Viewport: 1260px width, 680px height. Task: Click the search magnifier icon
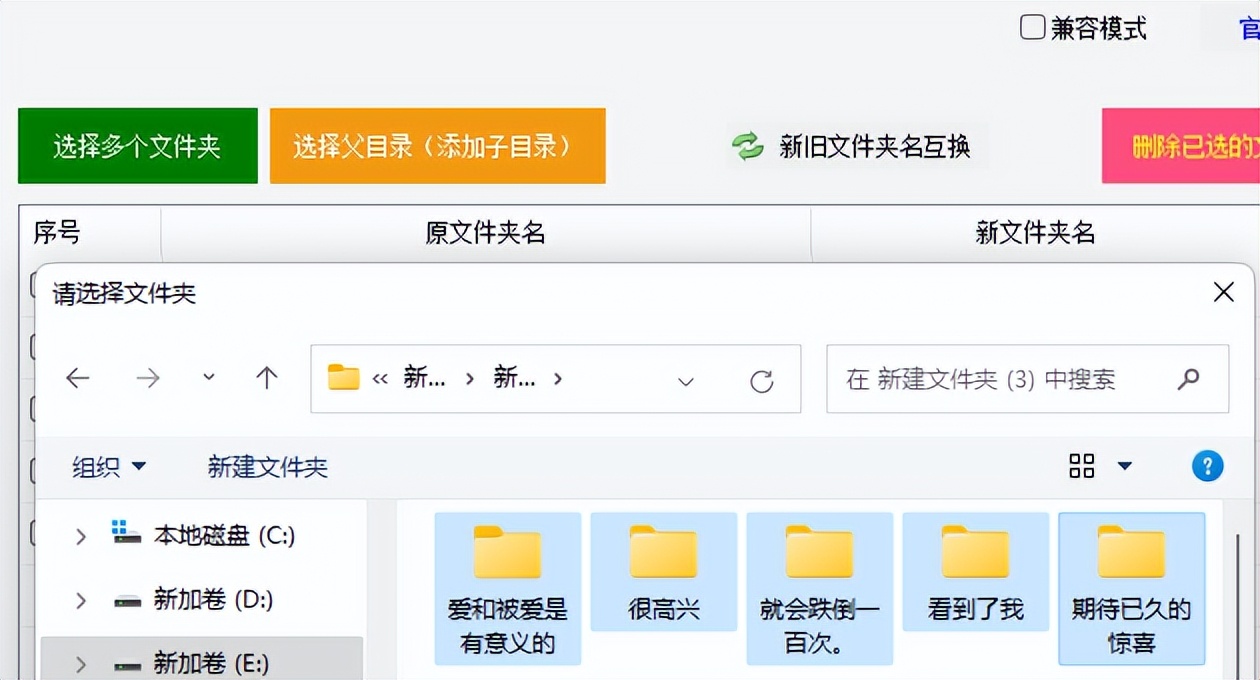tap(1189, 379)
